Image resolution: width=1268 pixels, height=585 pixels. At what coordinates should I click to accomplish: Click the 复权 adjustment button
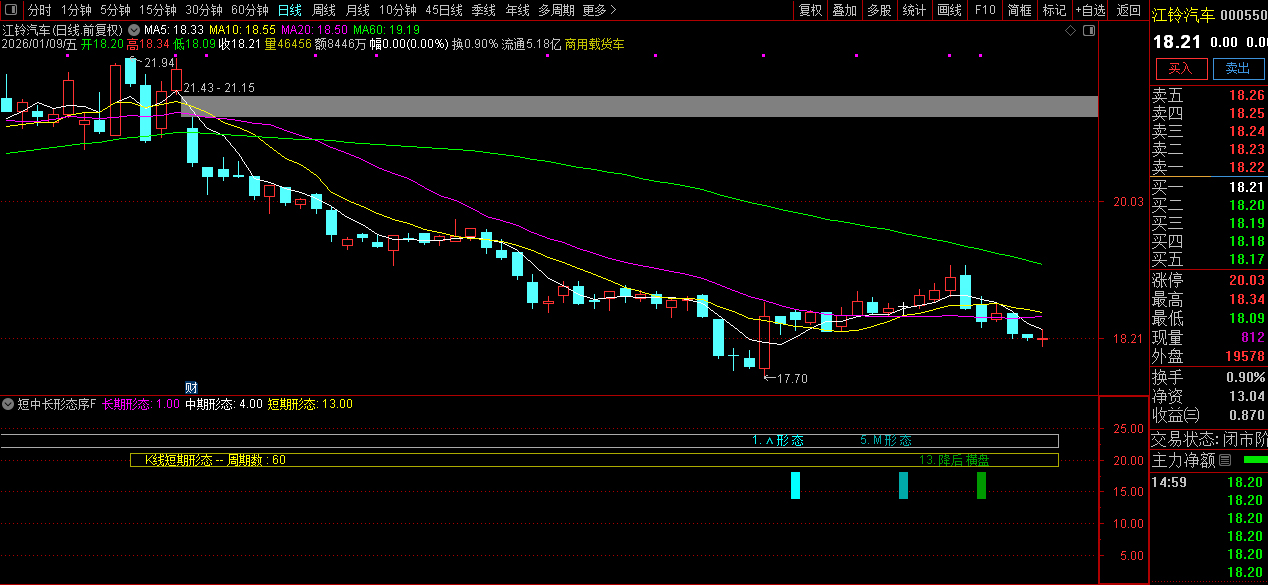810,10
